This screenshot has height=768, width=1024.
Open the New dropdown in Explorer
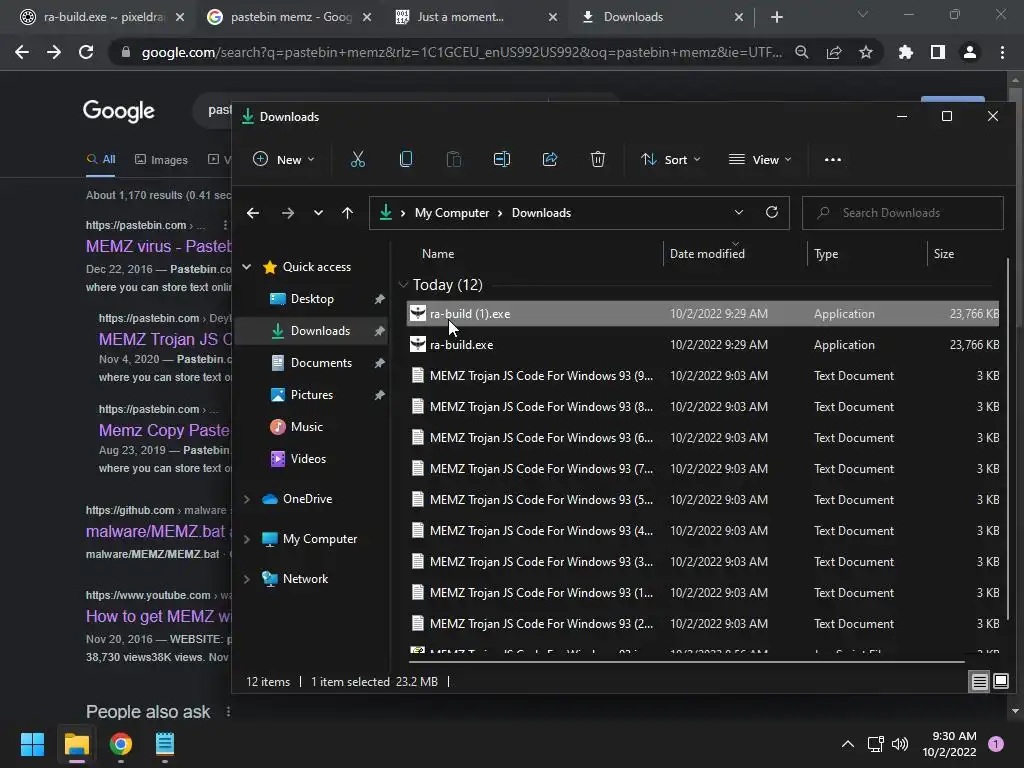(284, 159)
